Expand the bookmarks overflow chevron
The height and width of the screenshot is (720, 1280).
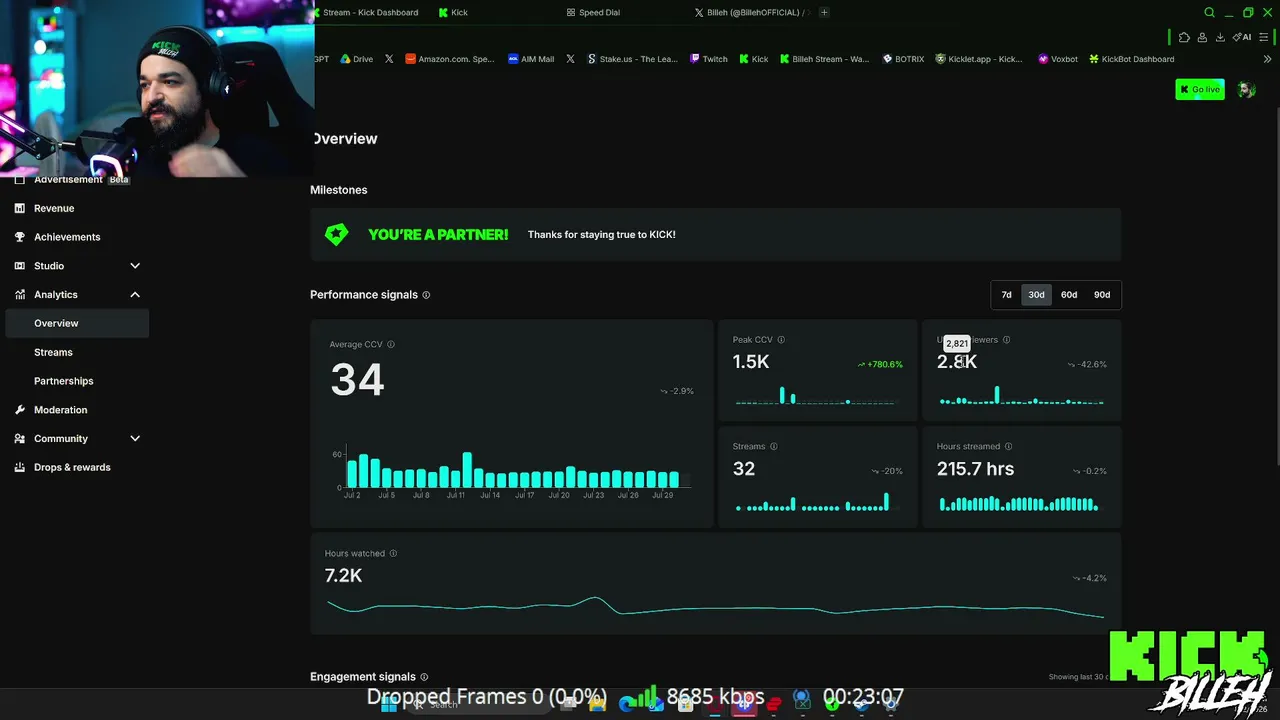click(1267, 59)
